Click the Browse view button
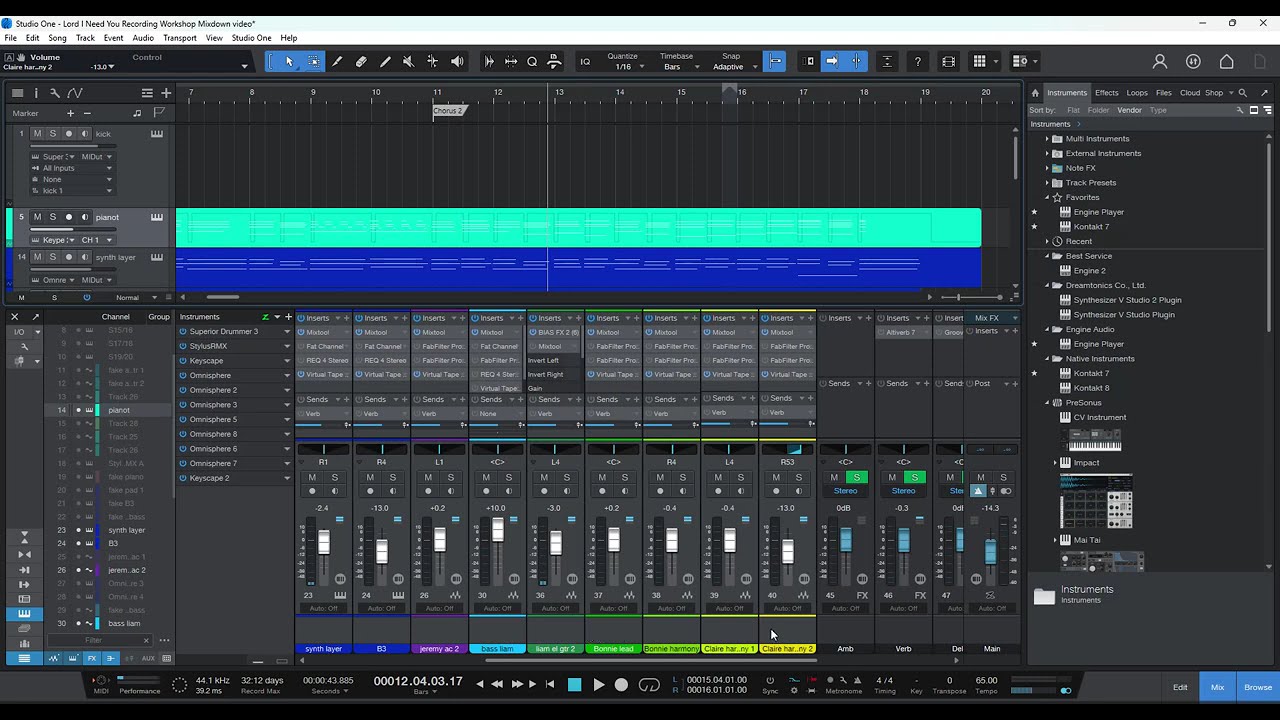Viewport: 1280px width, 720px height. [x=1258, y=687]
